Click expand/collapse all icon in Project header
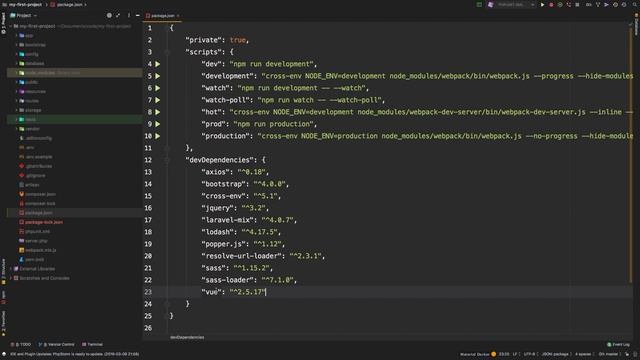This screenshot has width=640, height=360. [118, 16]
